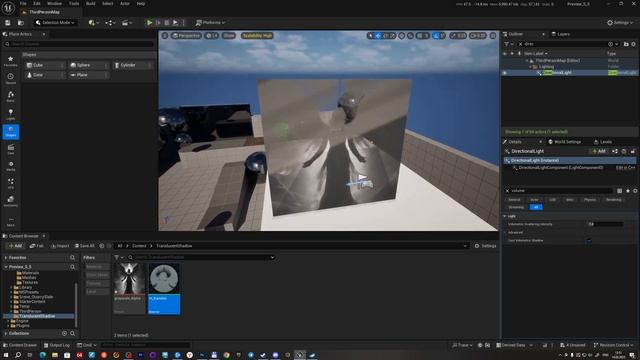Select the Recent category in Place Actors
640x360 pixels.
(11, 79)
